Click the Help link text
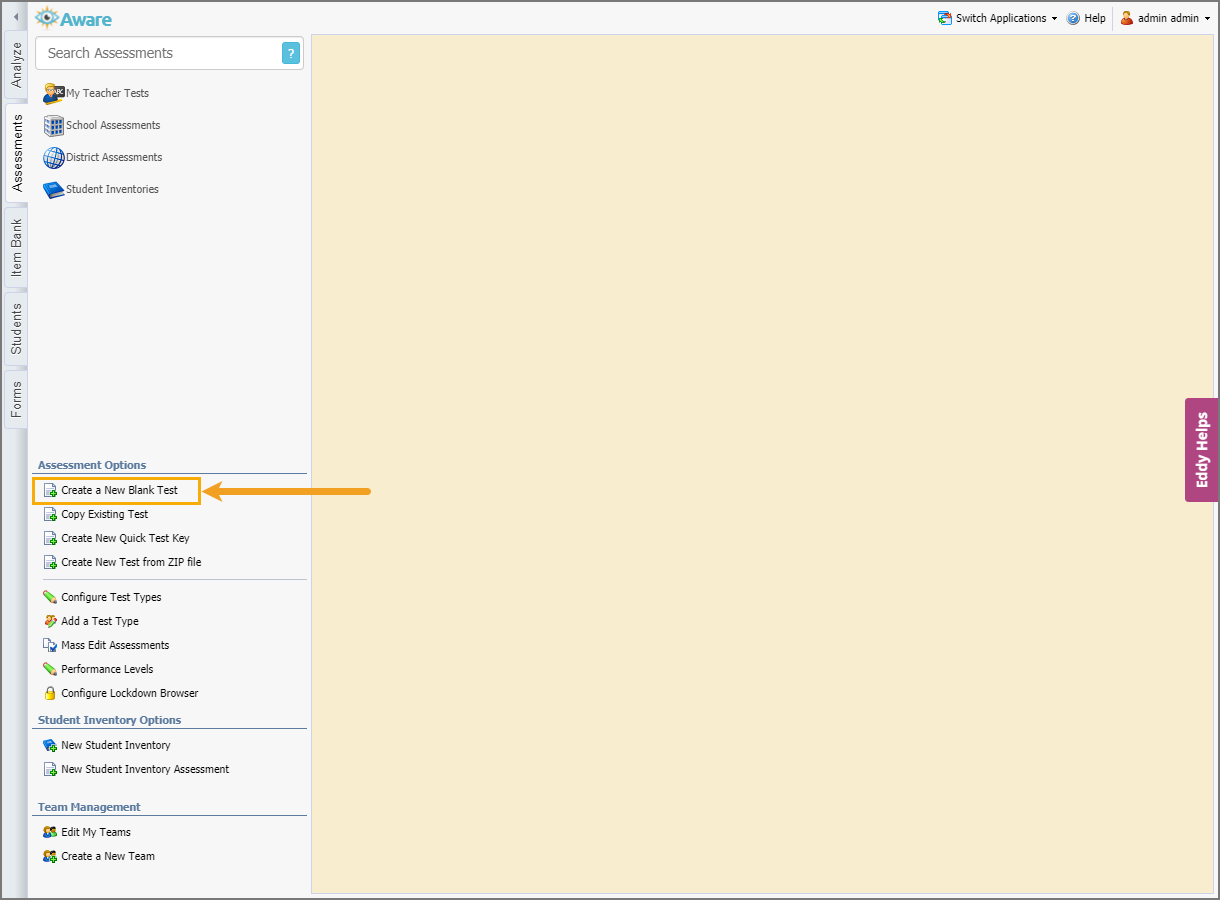This screenshot has width=1220, height=900. point(1095,18)
